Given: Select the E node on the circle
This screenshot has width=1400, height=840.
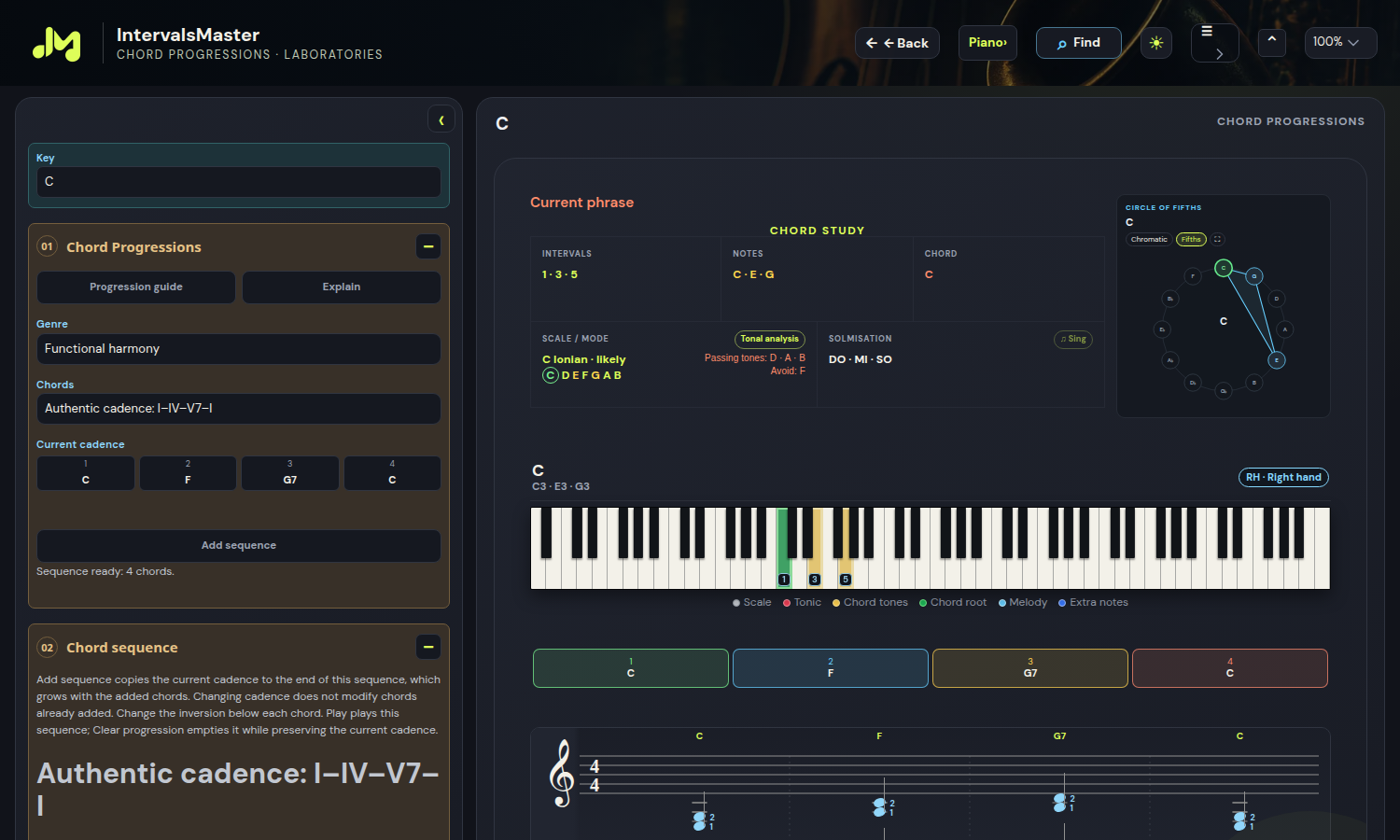Looking at the screenshot, I should (1277, 360).
